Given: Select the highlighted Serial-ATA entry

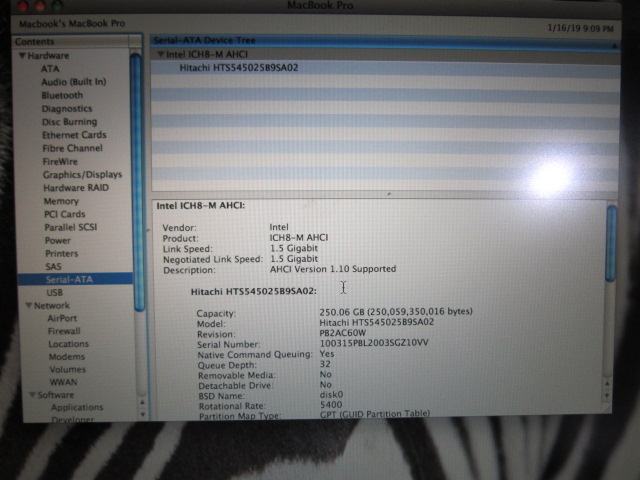Looking at the screenshot, I should coord(75,279).
